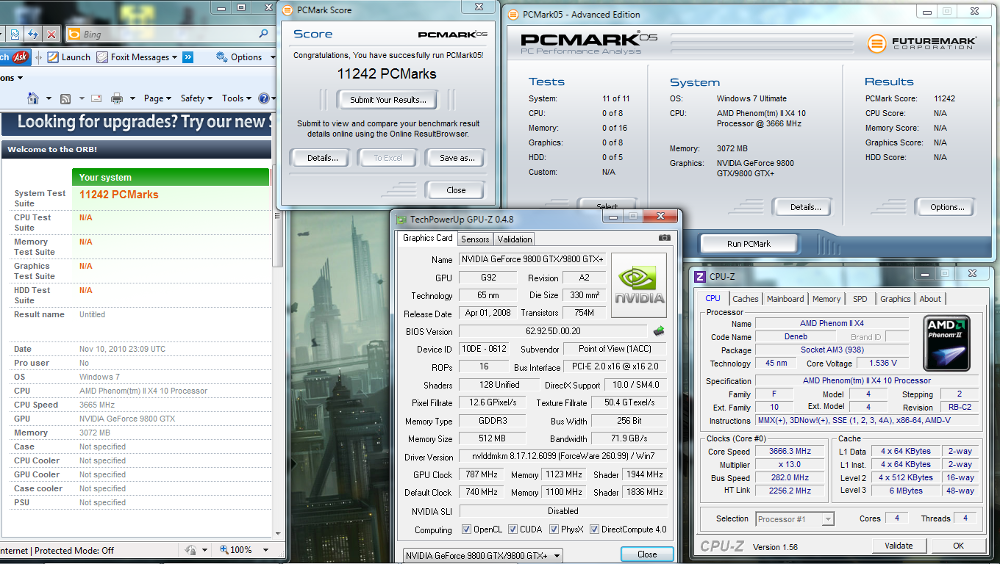Click the browser Print icon

[117, 98]
